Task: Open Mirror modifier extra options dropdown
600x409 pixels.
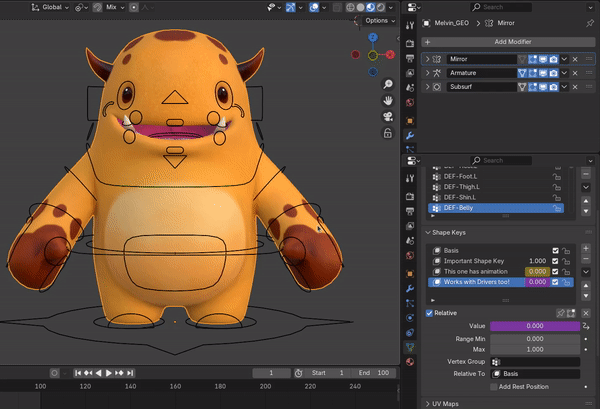Action: point(564,59)
